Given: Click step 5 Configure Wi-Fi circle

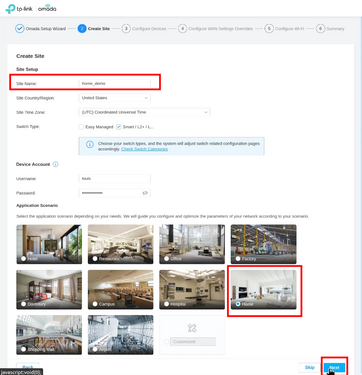Looking at the screenshot, I should pos(269,29).
